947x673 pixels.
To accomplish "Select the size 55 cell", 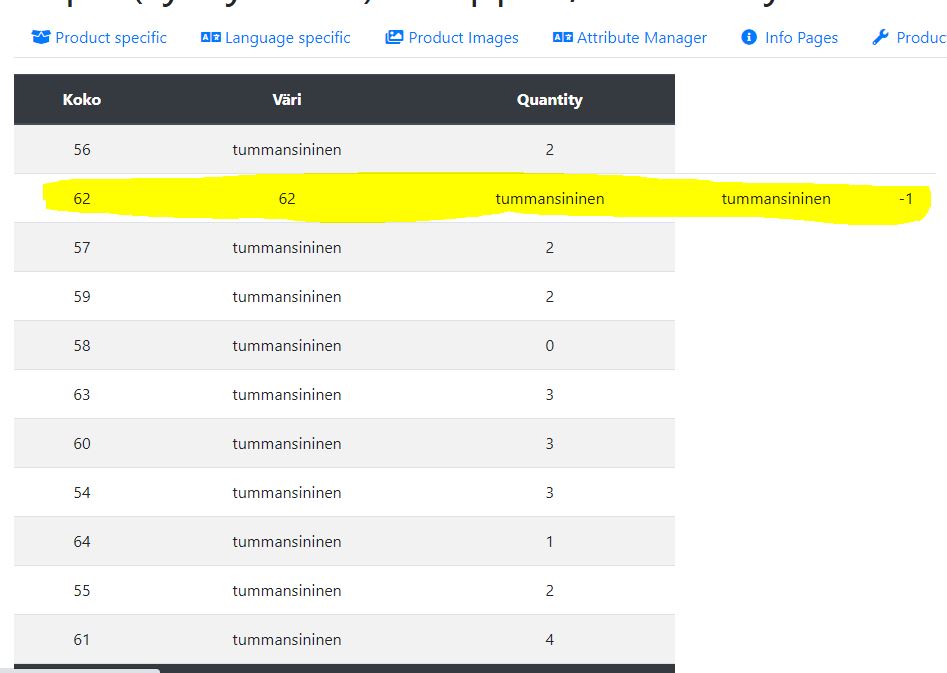I will [82, 590].
